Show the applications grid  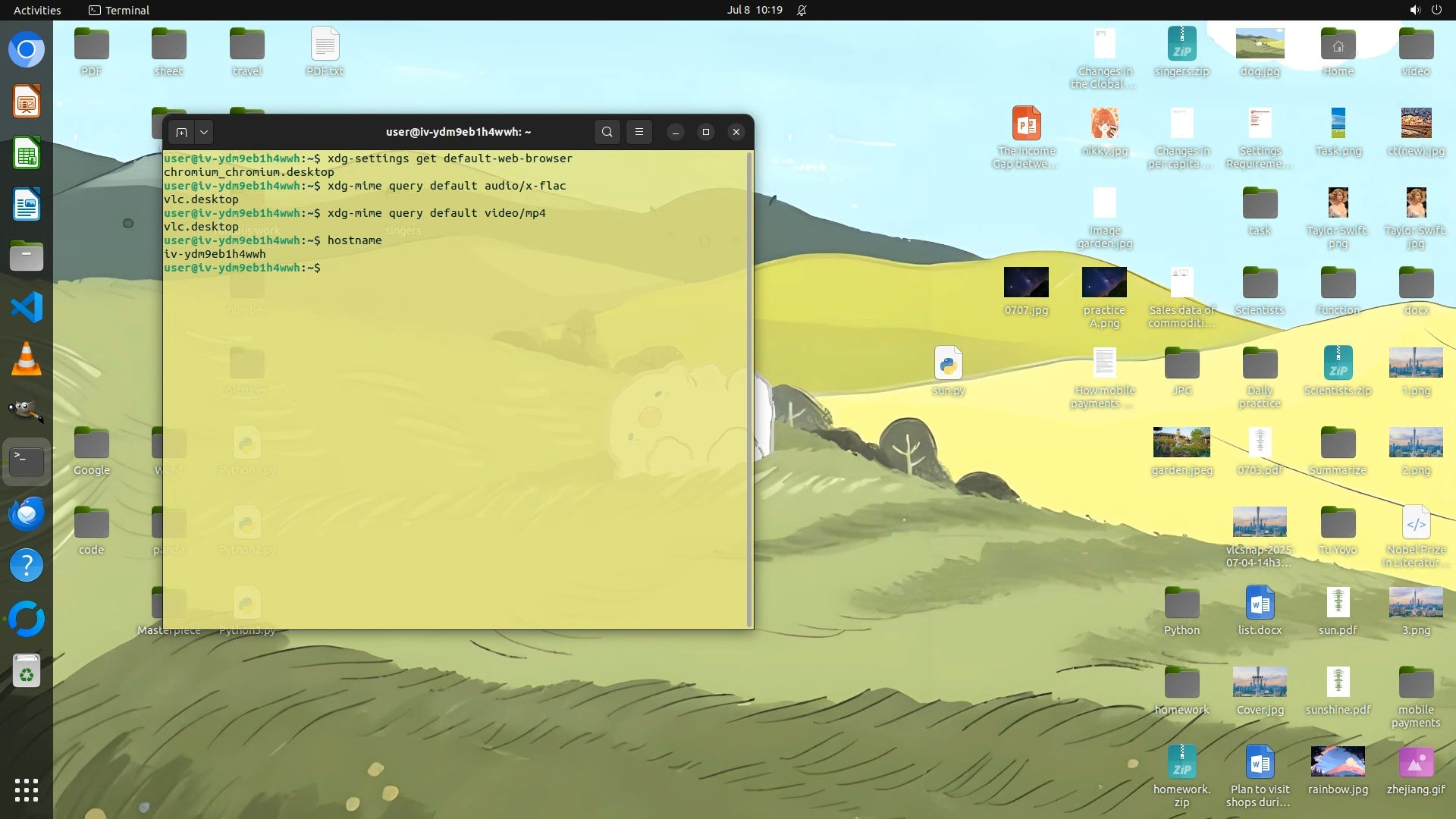coord(27,789)
